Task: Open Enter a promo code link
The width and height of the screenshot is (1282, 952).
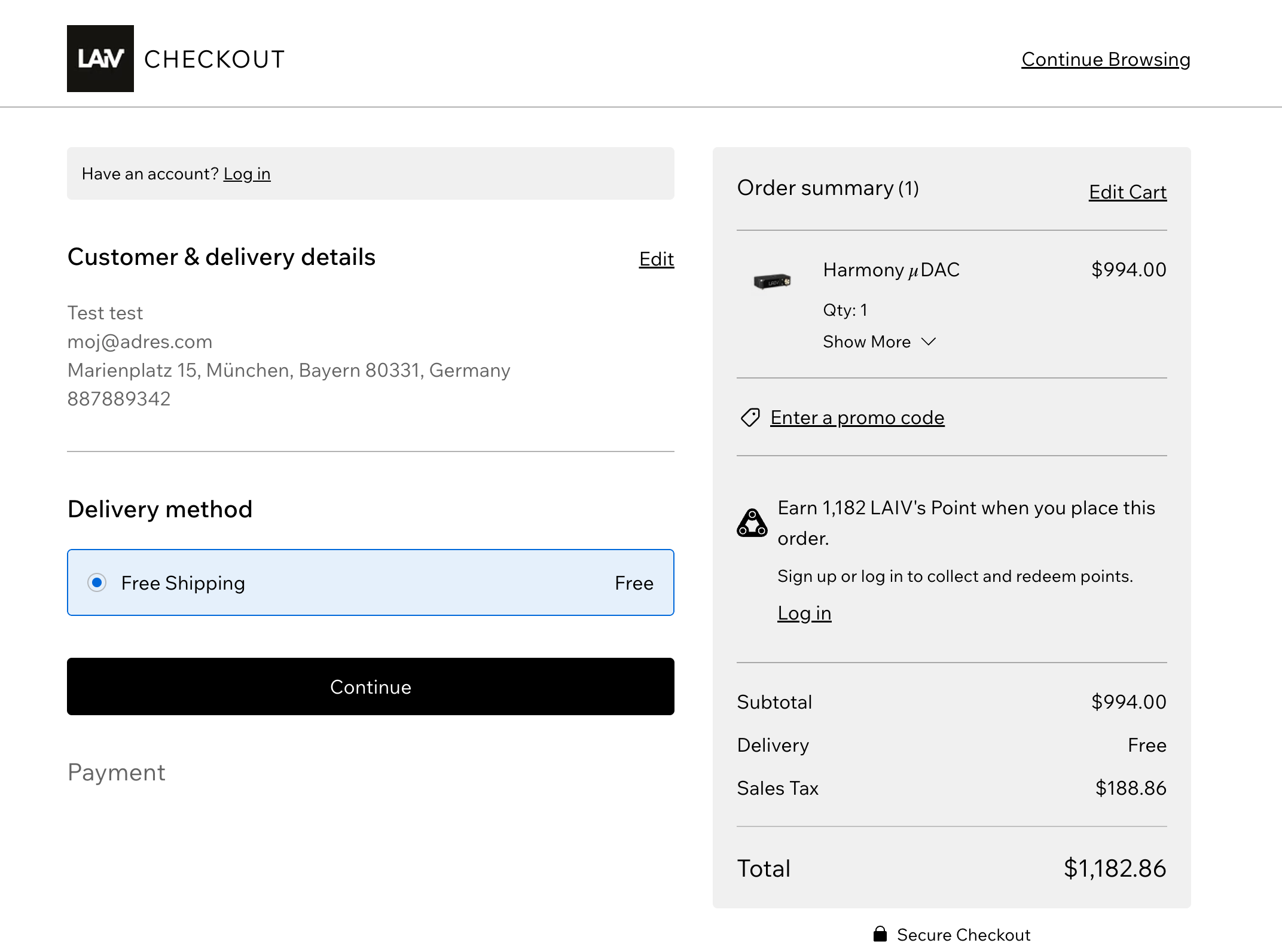Action: pyautogui.click(x=857, y=417)
